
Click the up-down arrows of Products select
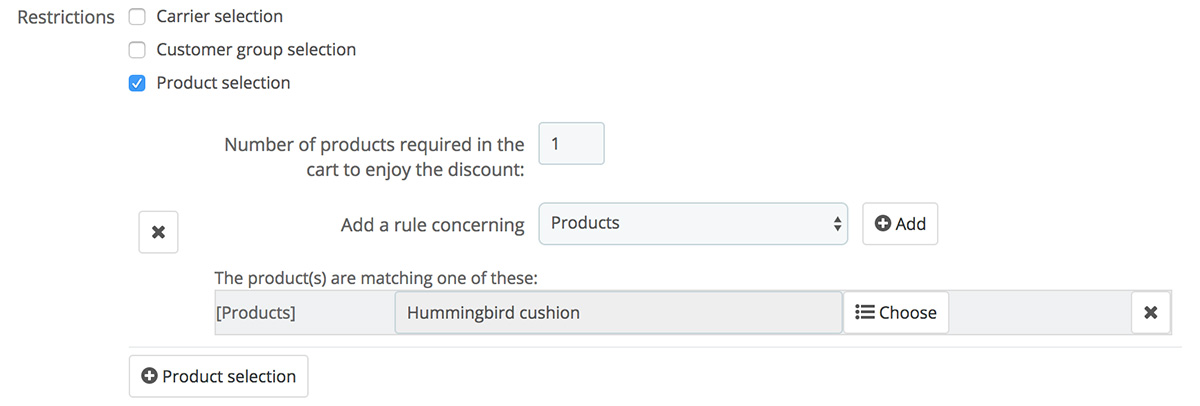(838, 224)
